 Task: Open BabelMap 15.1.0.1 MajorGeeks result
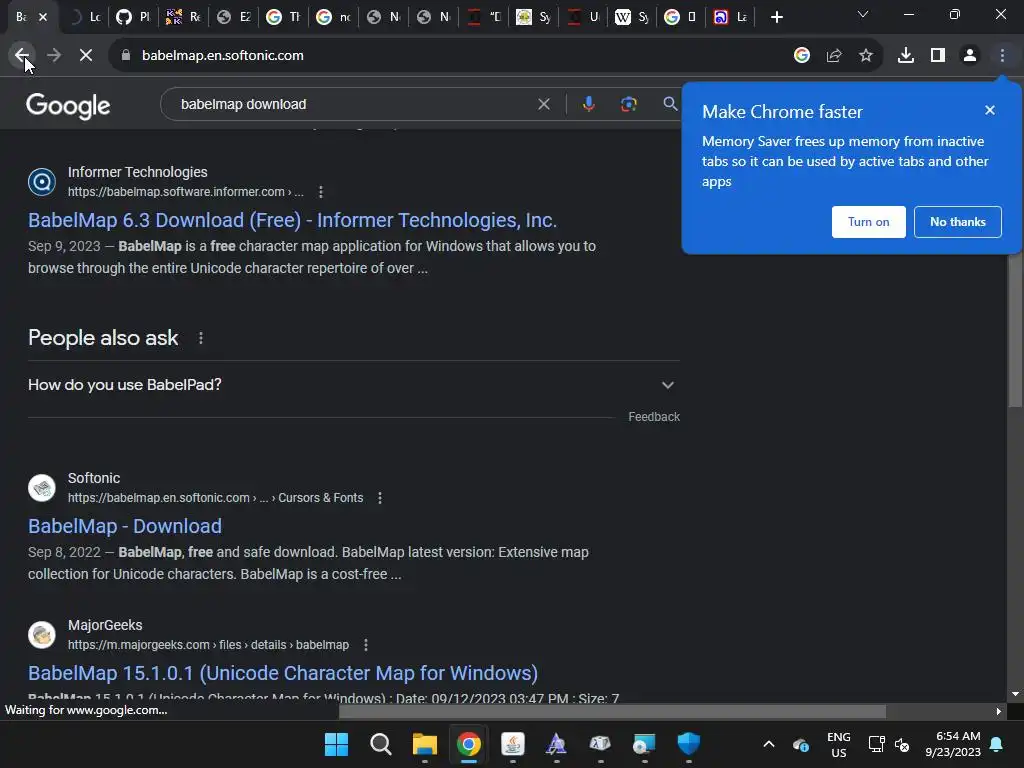[x=283, y=673]
